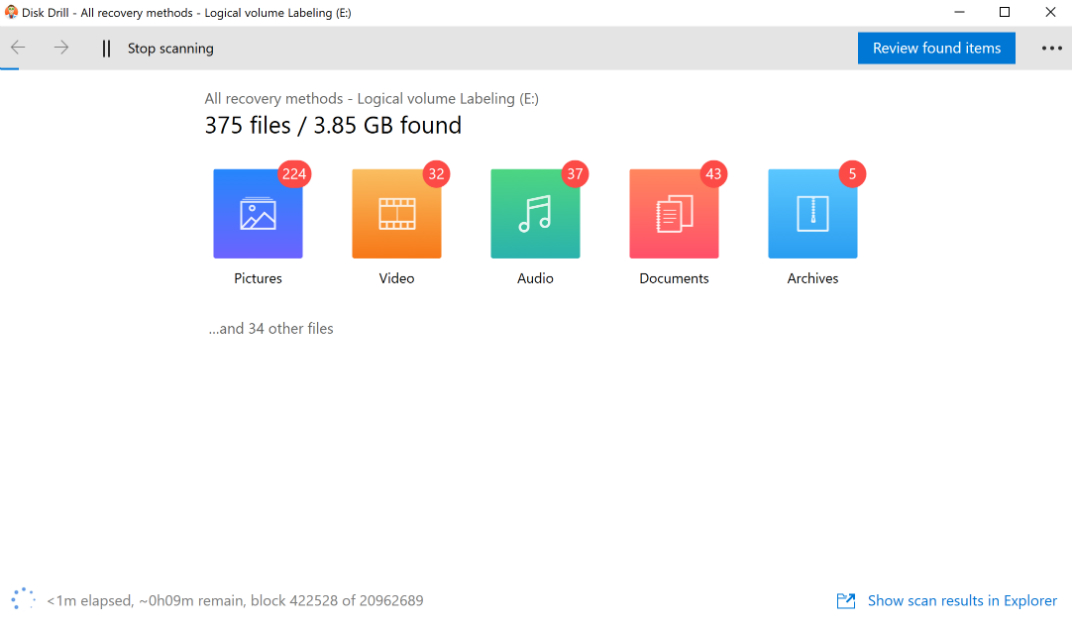Image resolution: width=1072 pixels, height=624 pixels.
Task: Click the Video label
Action: tap(397, 279)
